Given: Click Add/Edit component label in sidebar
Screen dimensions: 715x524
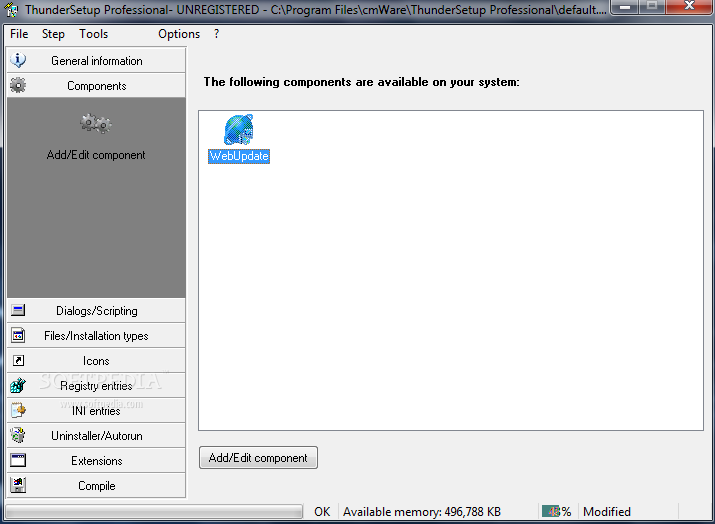Looking at the screenshot, I should point(96,155).
